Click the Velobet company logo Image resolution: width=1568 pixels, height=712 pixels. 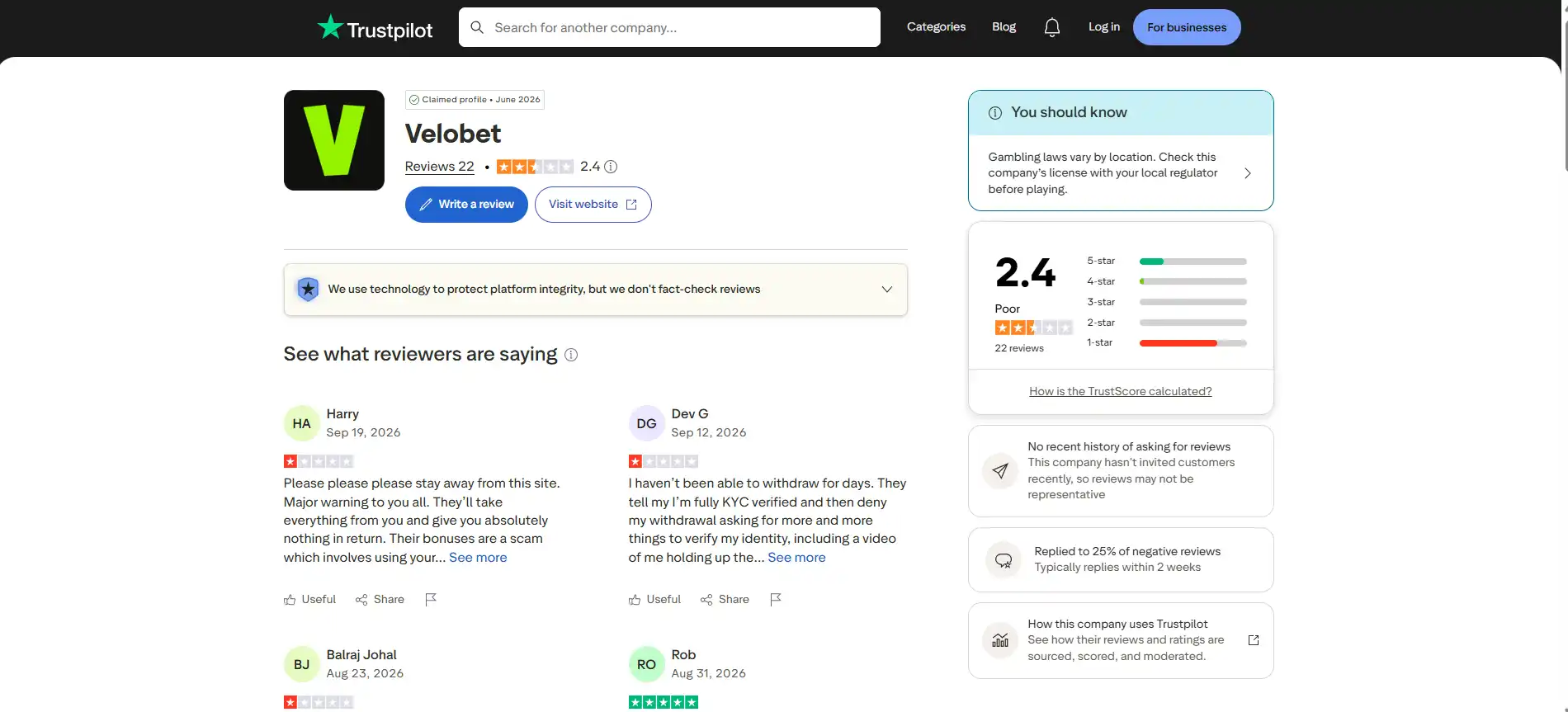[x=334, y=140]
